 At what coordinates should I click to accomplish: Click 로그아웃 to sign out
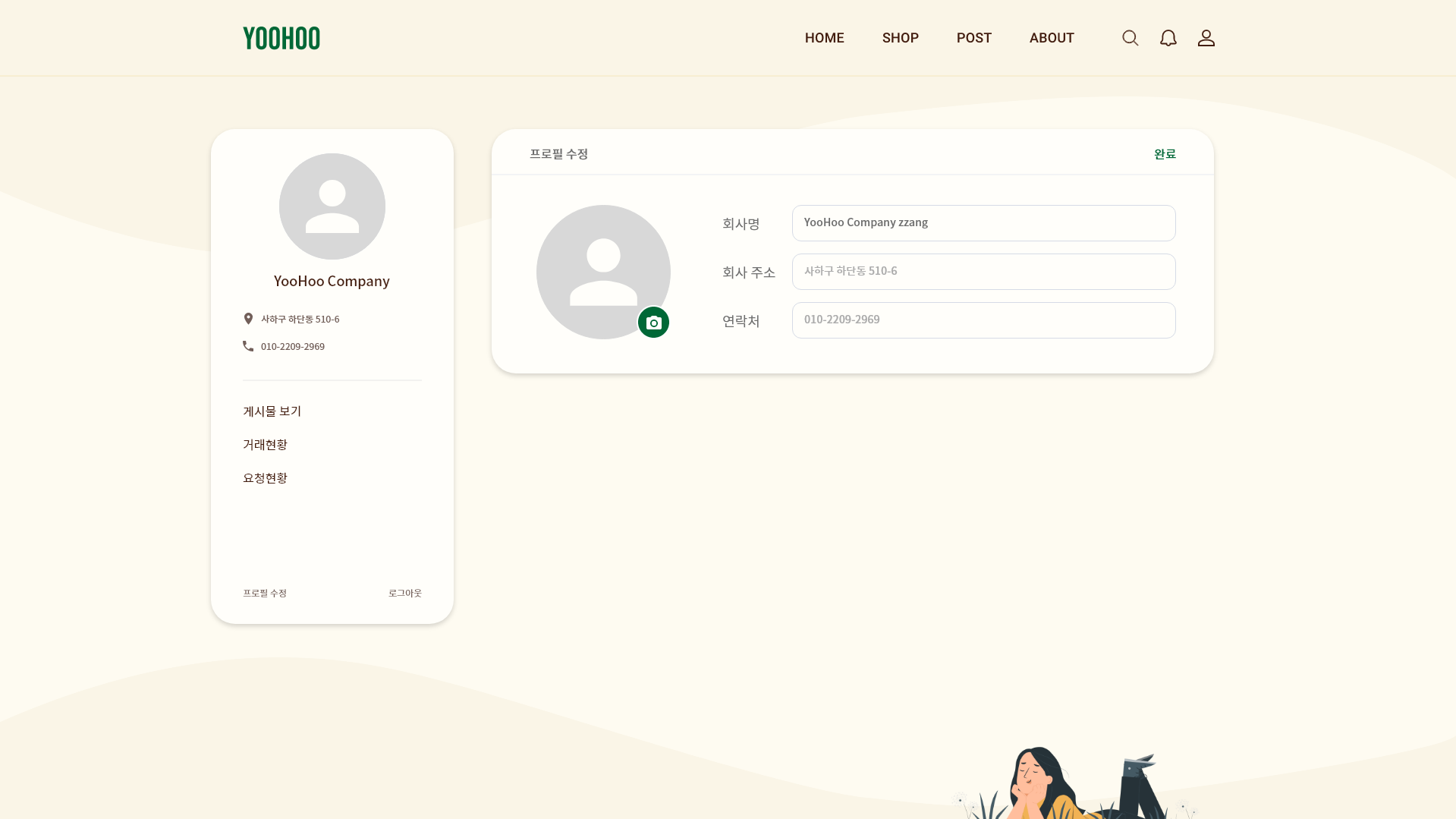tap(404, 593)
